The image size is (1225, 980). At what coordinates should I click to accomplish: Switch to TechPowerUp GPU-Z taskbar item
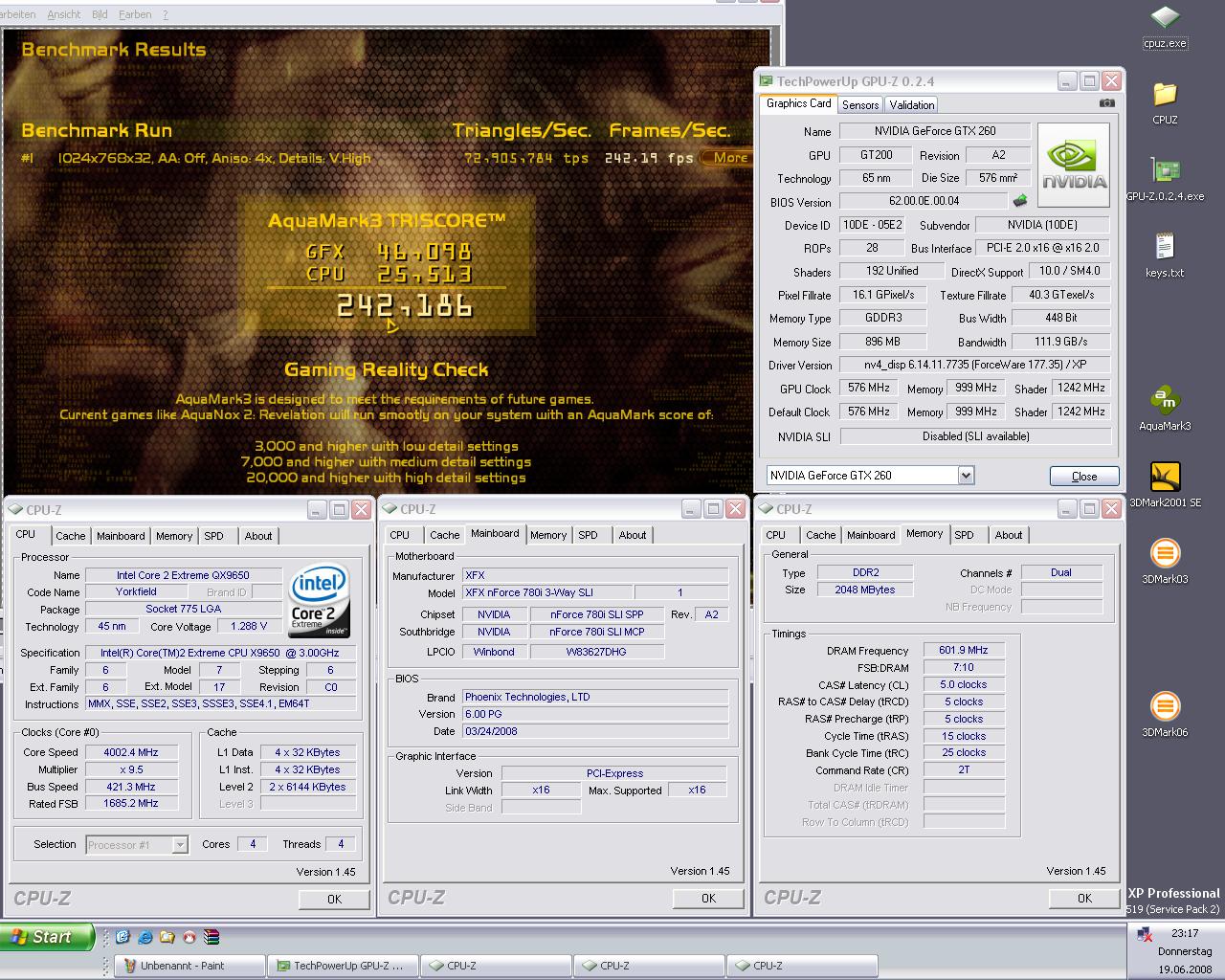[343, 966]
